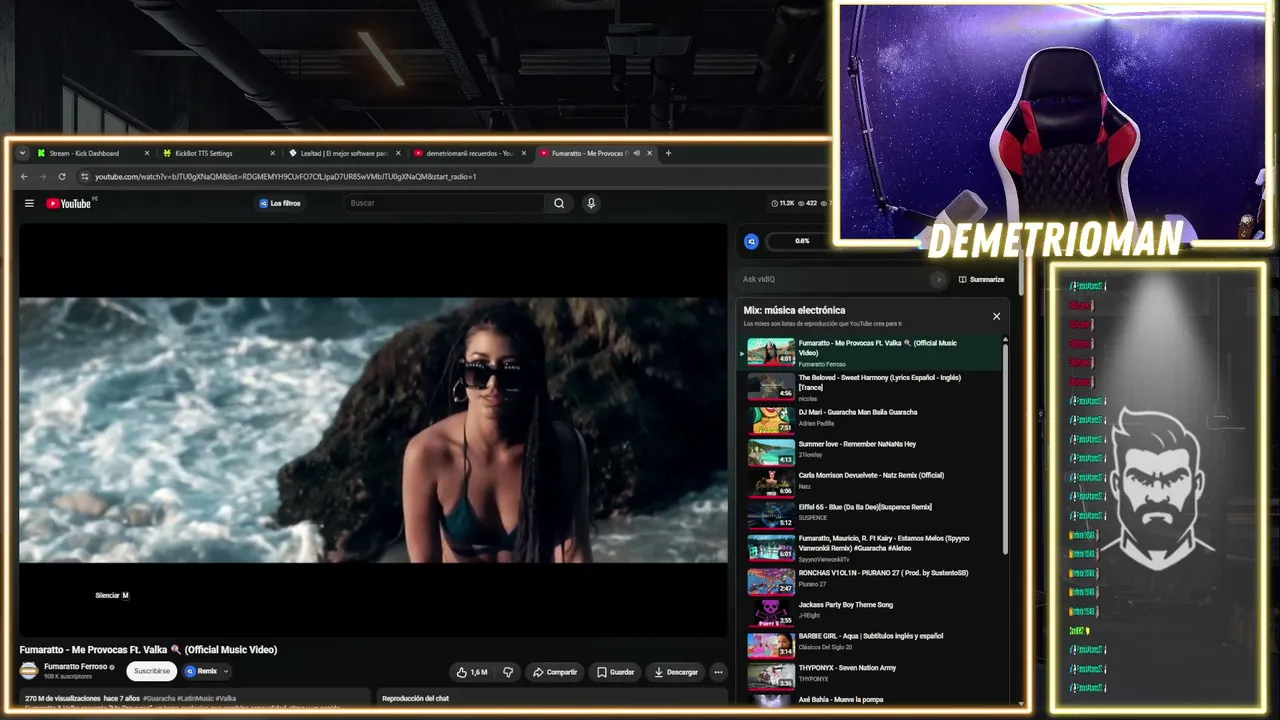Switch to the Lealtad tab

tap(343, 153)
